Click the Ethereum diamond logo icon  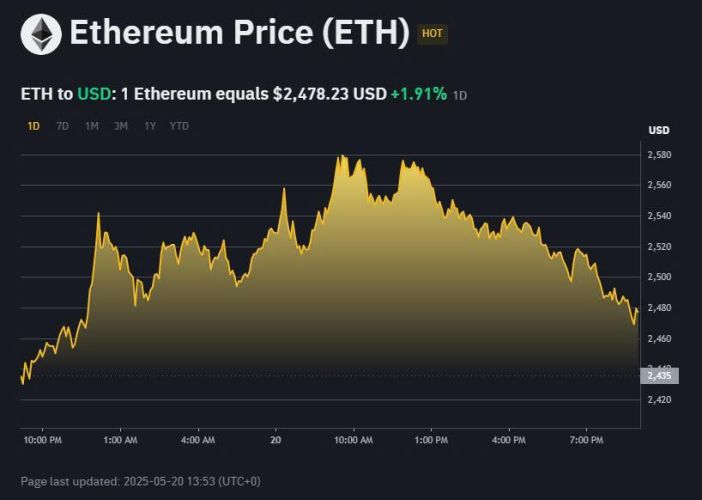(41, 34)
